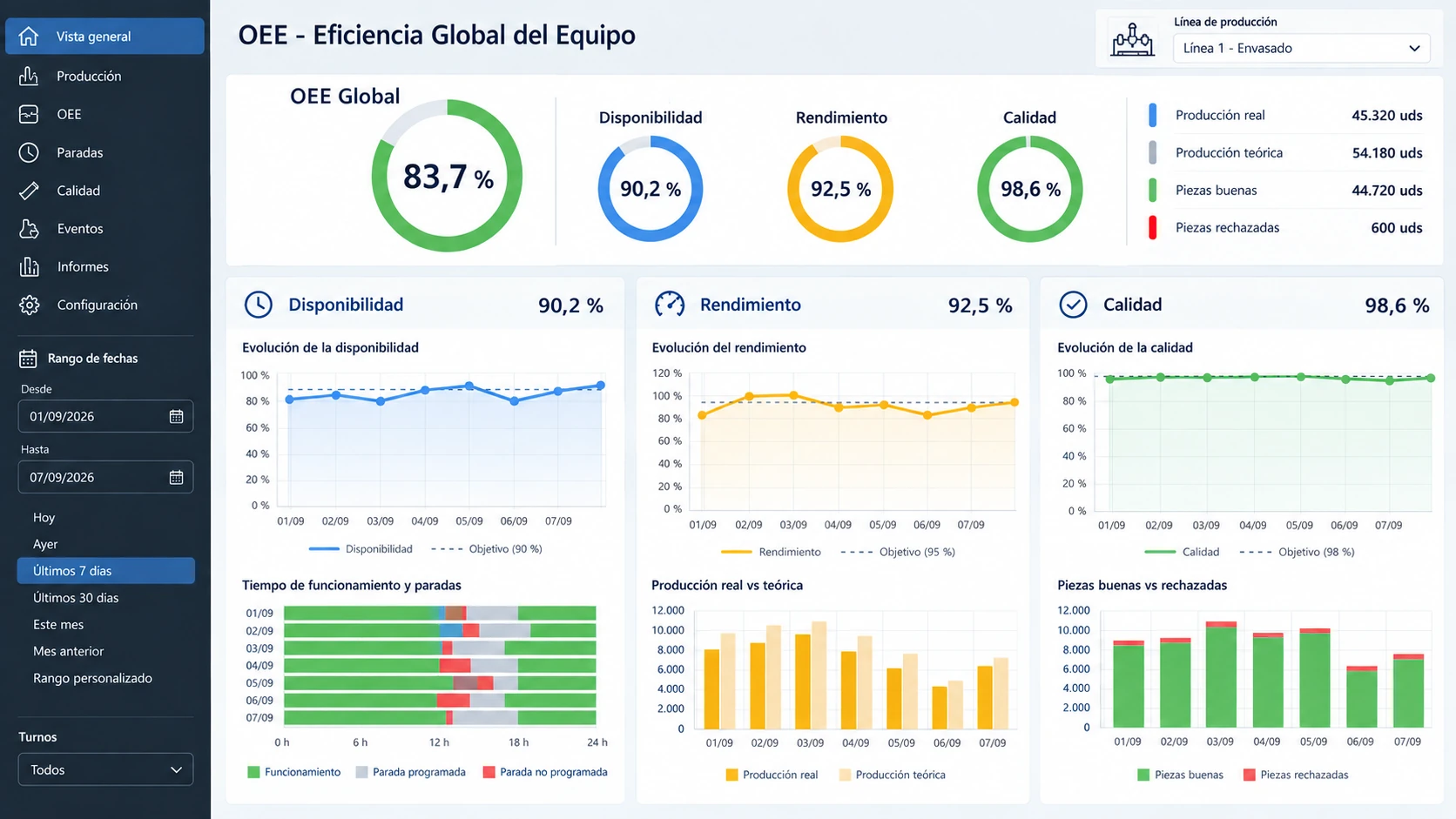Viewport: 1456px width, 819px height.
Task: Click the 54.180 uds theoretical value
Action: 1387,152
